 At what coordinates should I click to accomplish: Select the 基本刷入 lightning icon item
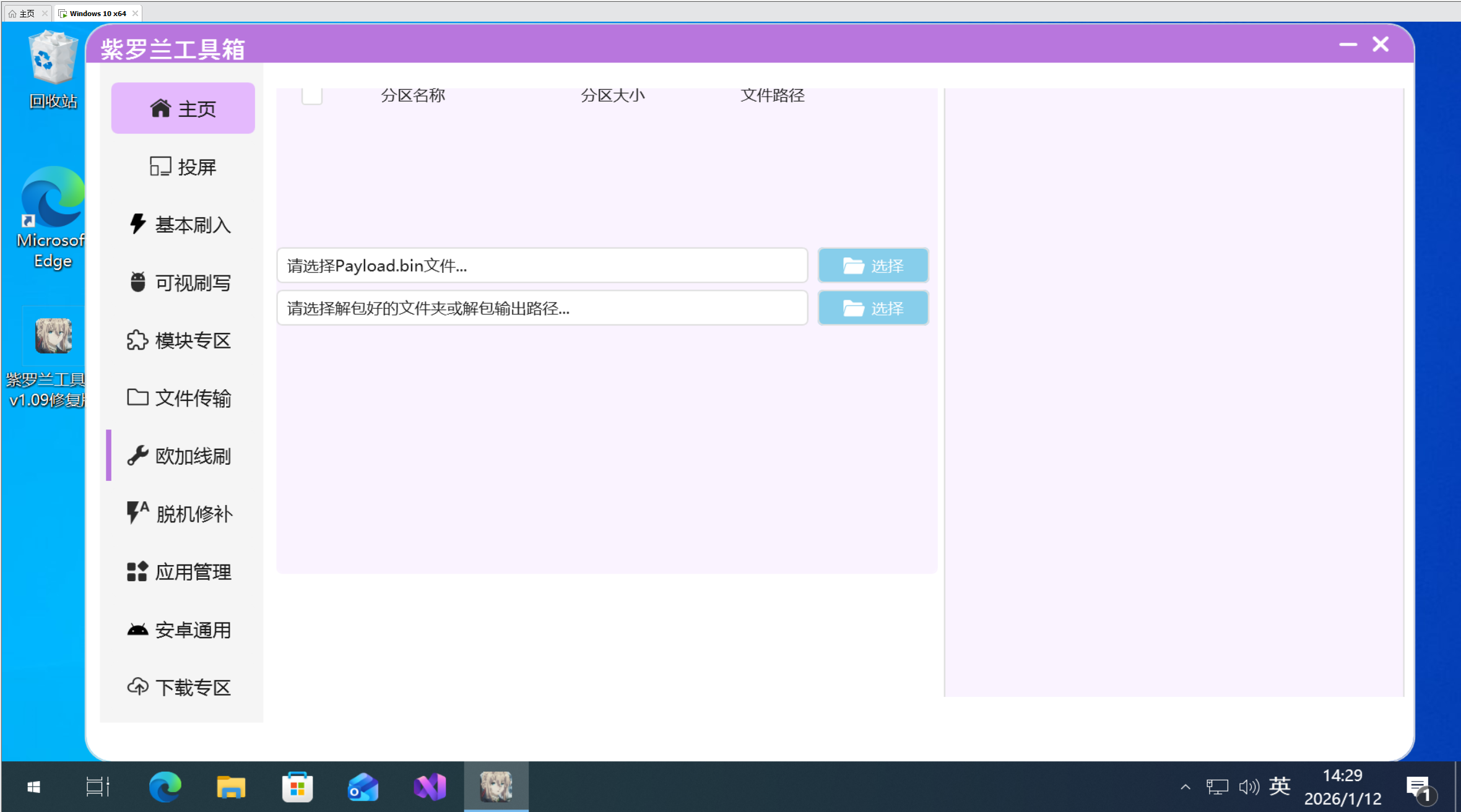[180, 225]
